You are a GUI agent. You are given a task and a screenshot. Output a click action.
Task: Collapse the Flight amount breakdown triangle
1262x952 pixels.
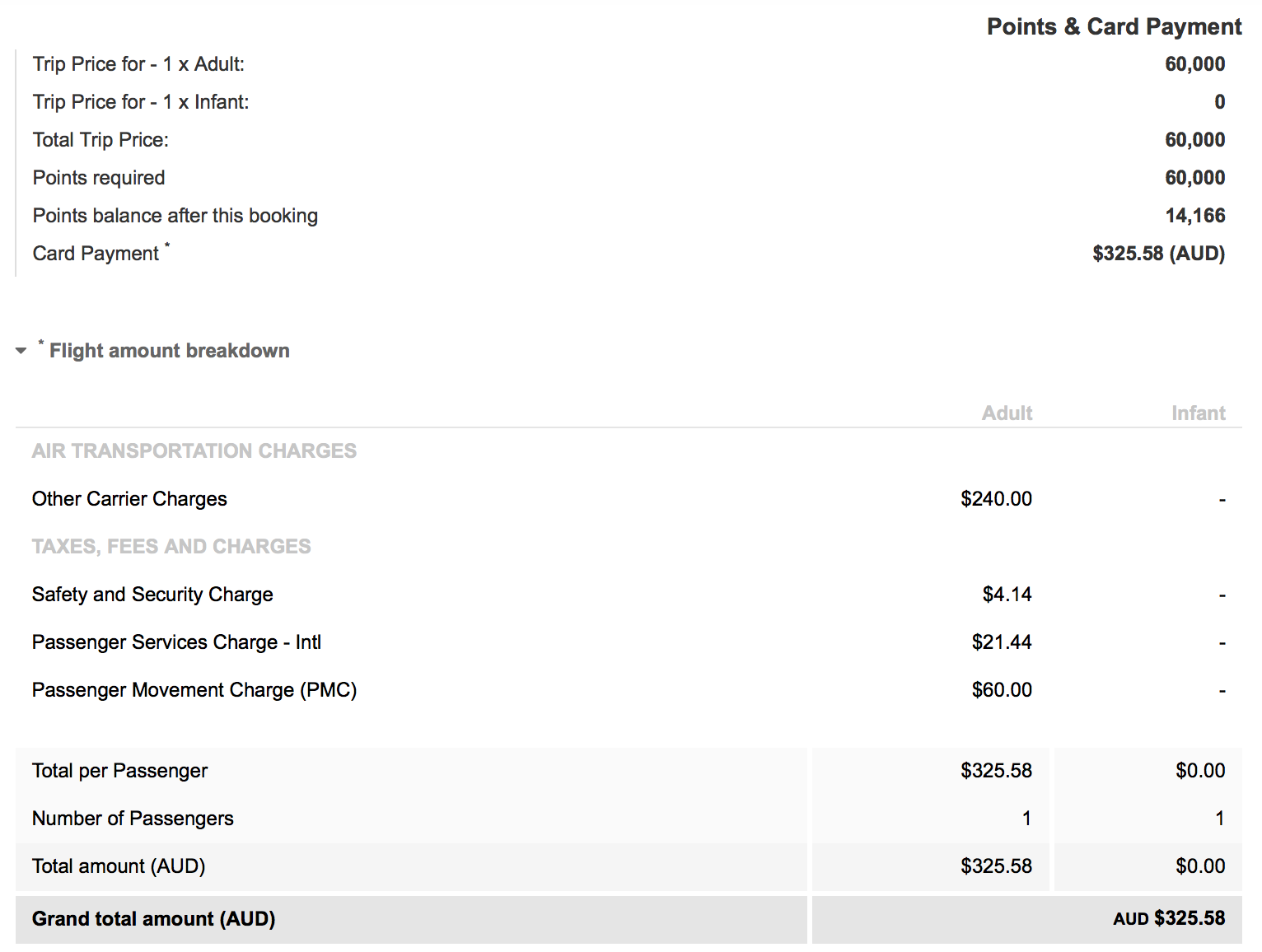pos(21,351)
